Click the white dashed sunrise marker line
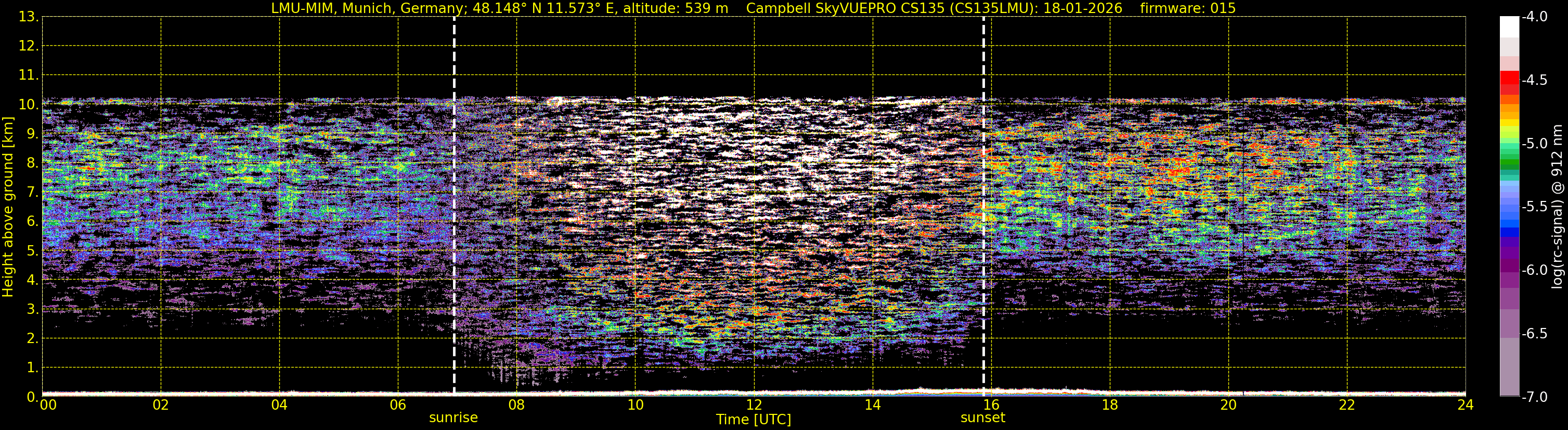This screenshot has width=1568, height=430. pos(454,206)
